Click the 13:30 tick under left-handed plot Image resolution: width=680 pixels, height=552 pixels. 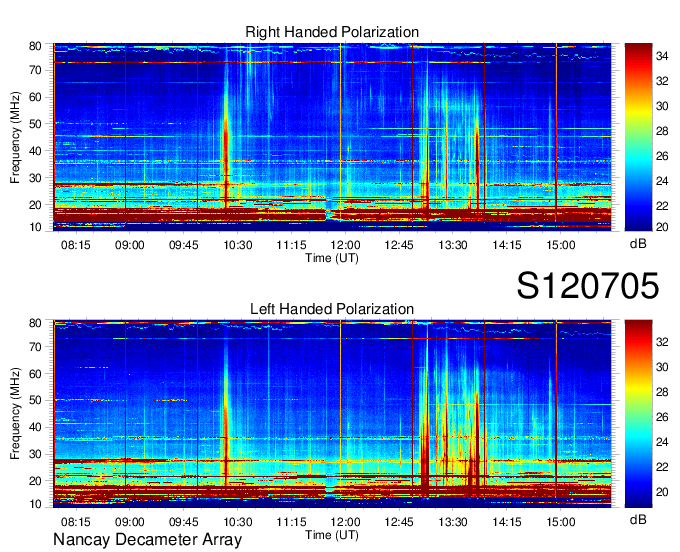click(x=453, y=522)
